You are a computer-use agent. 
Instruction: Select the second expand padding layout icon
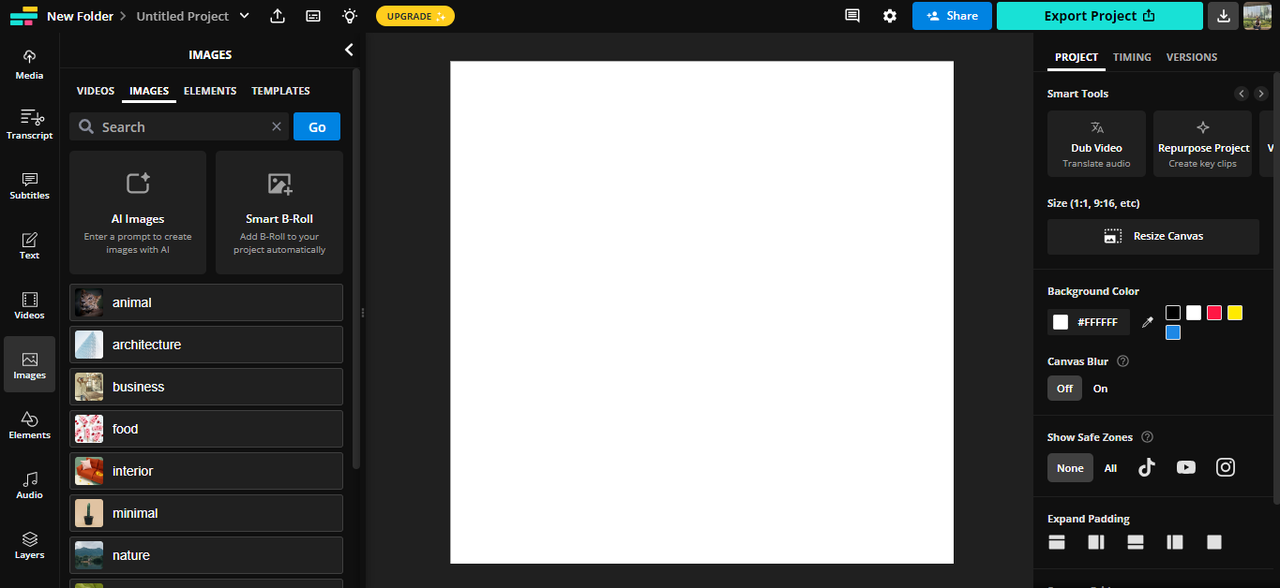coord(1096,542)
